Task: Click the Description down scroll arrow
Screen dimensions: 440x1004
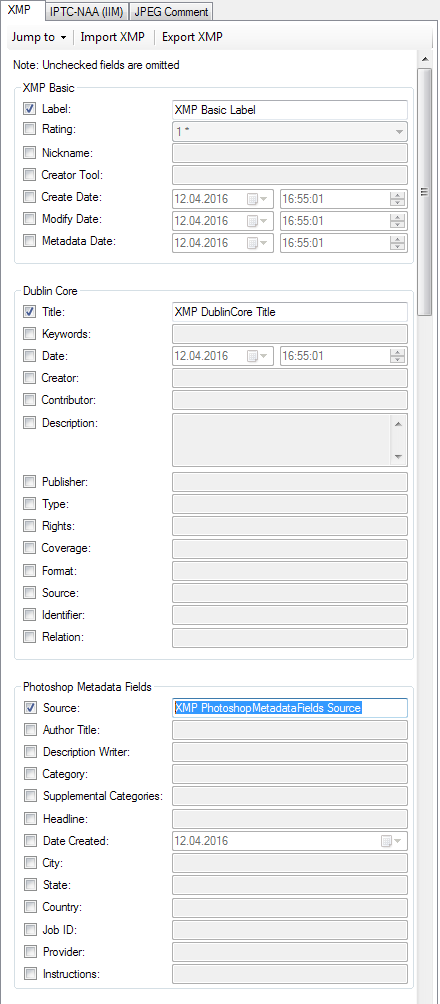Action: tap(398, 457)
